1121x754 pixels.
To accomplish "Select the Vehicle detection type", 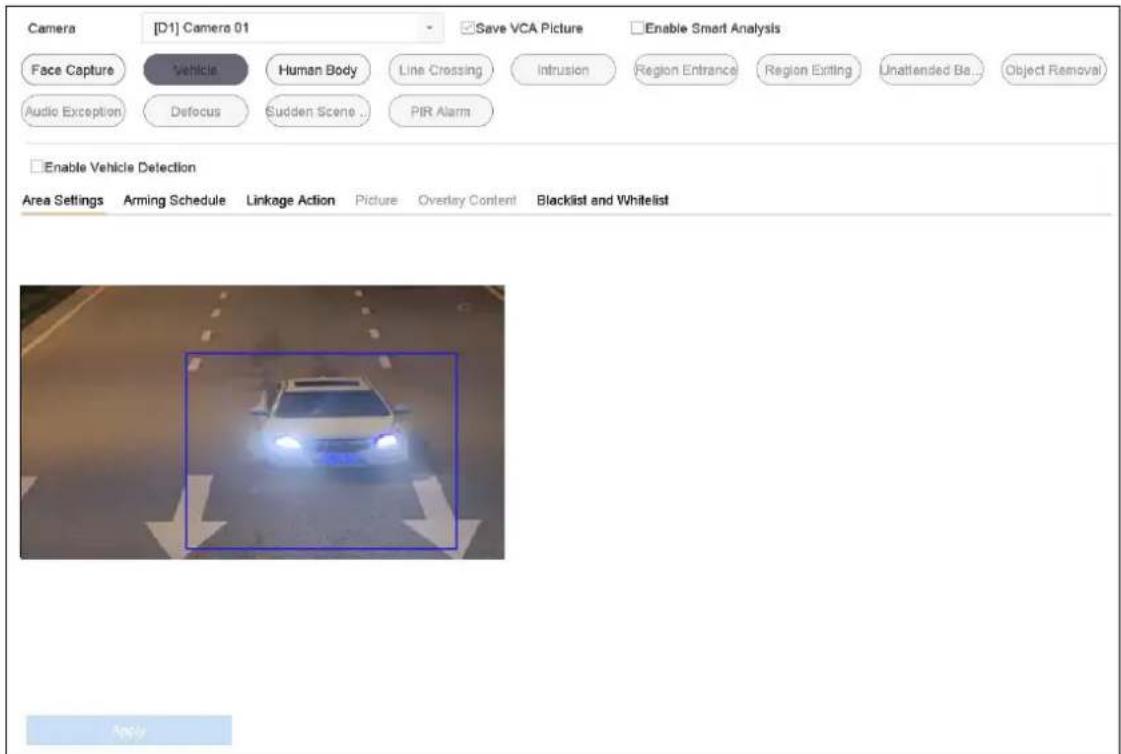I will click(196, 70).
